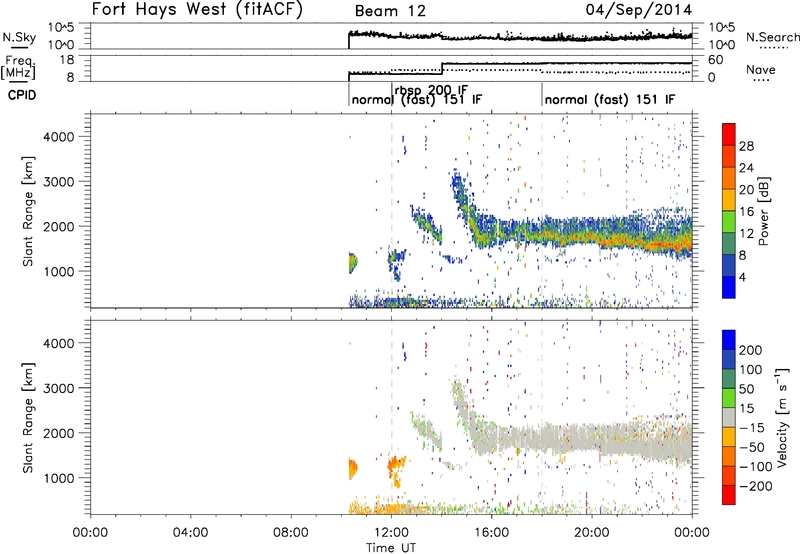The width and height of the screenshot is (800, 554).
Task: Click the 'CPID' row label
Action: click(x=22, y=95)
